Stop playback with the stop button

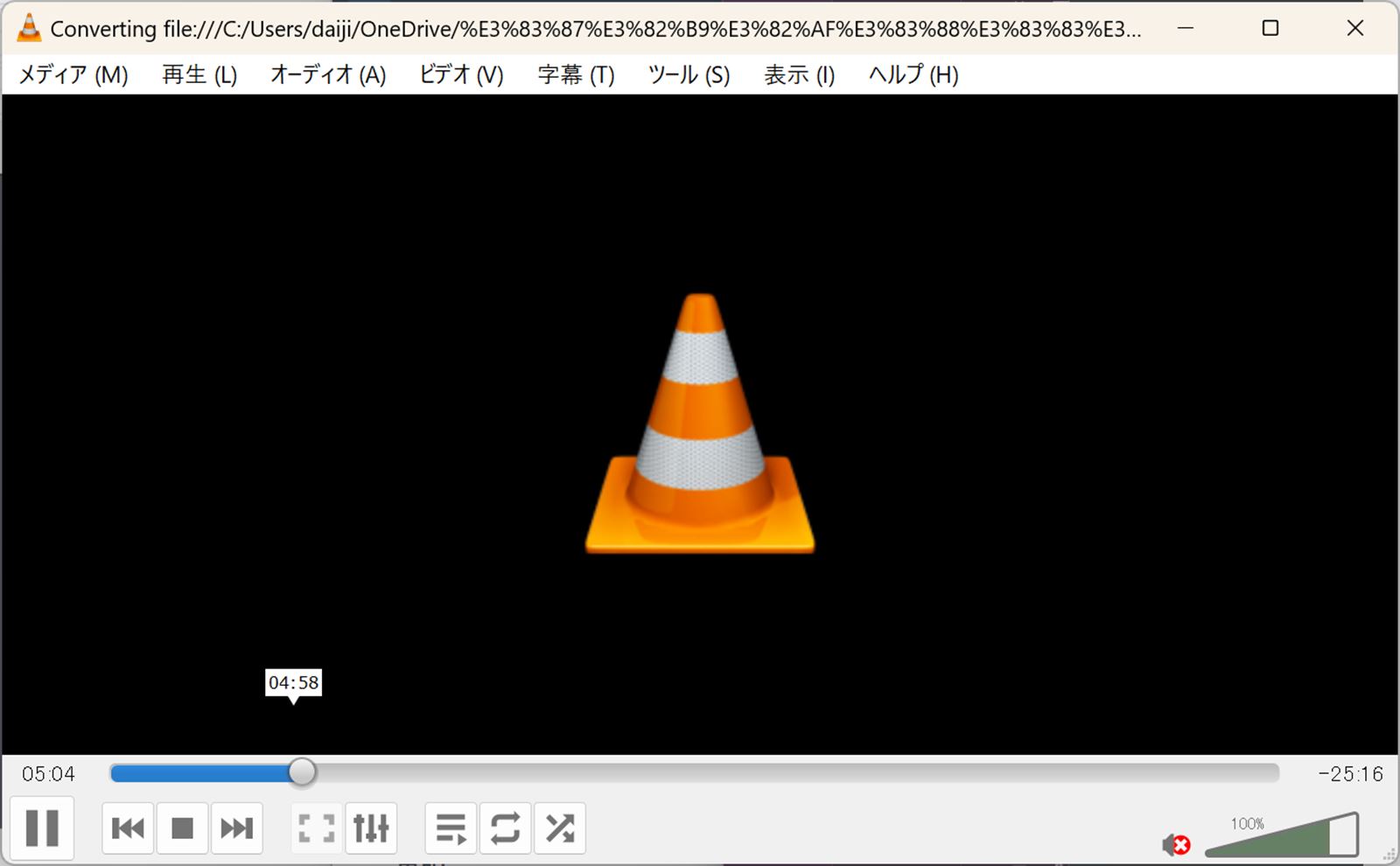coord(182,828)
